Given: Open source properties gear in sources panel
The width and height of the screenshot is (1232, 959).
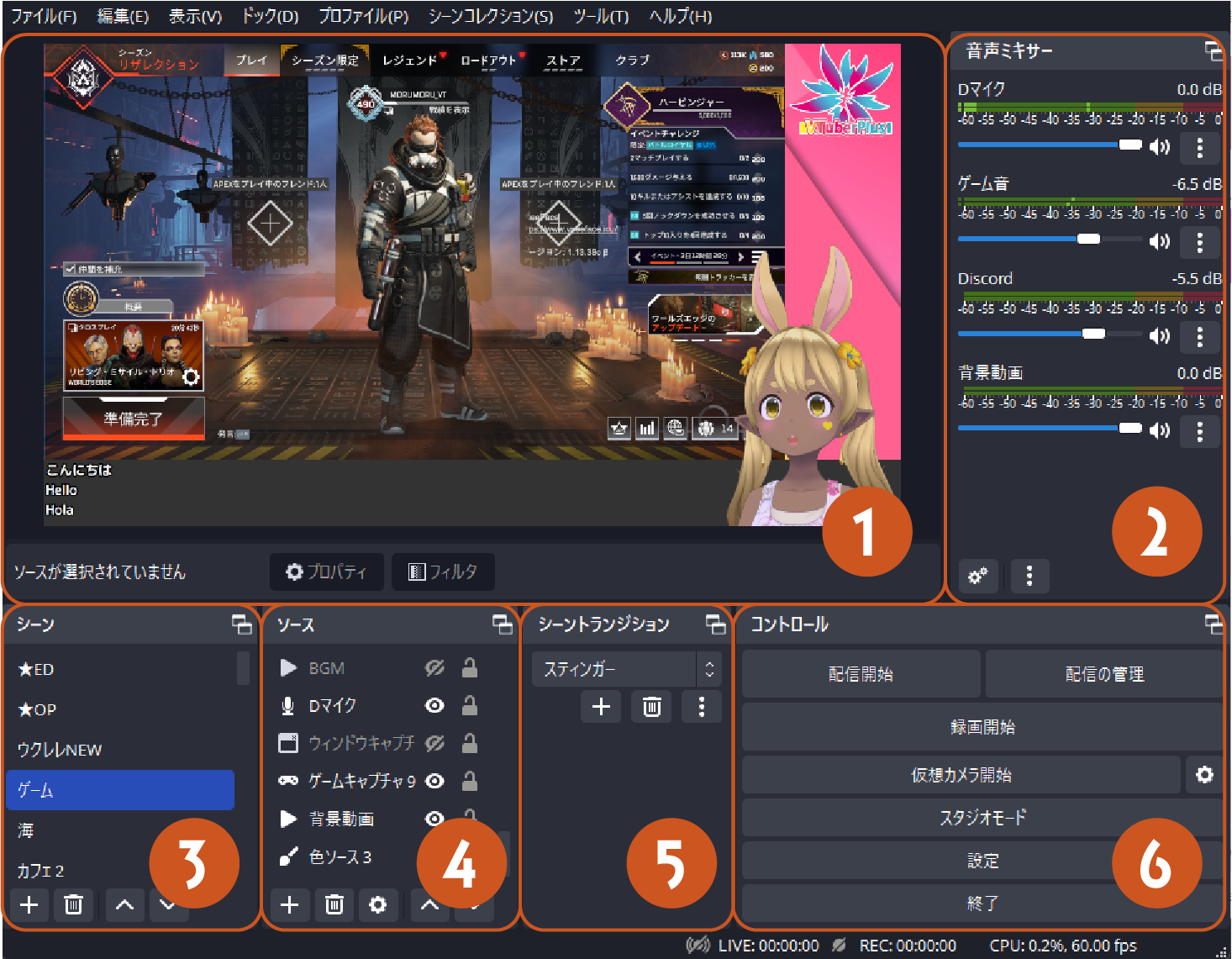Looking at the screenshot, I should click(378, 904).
